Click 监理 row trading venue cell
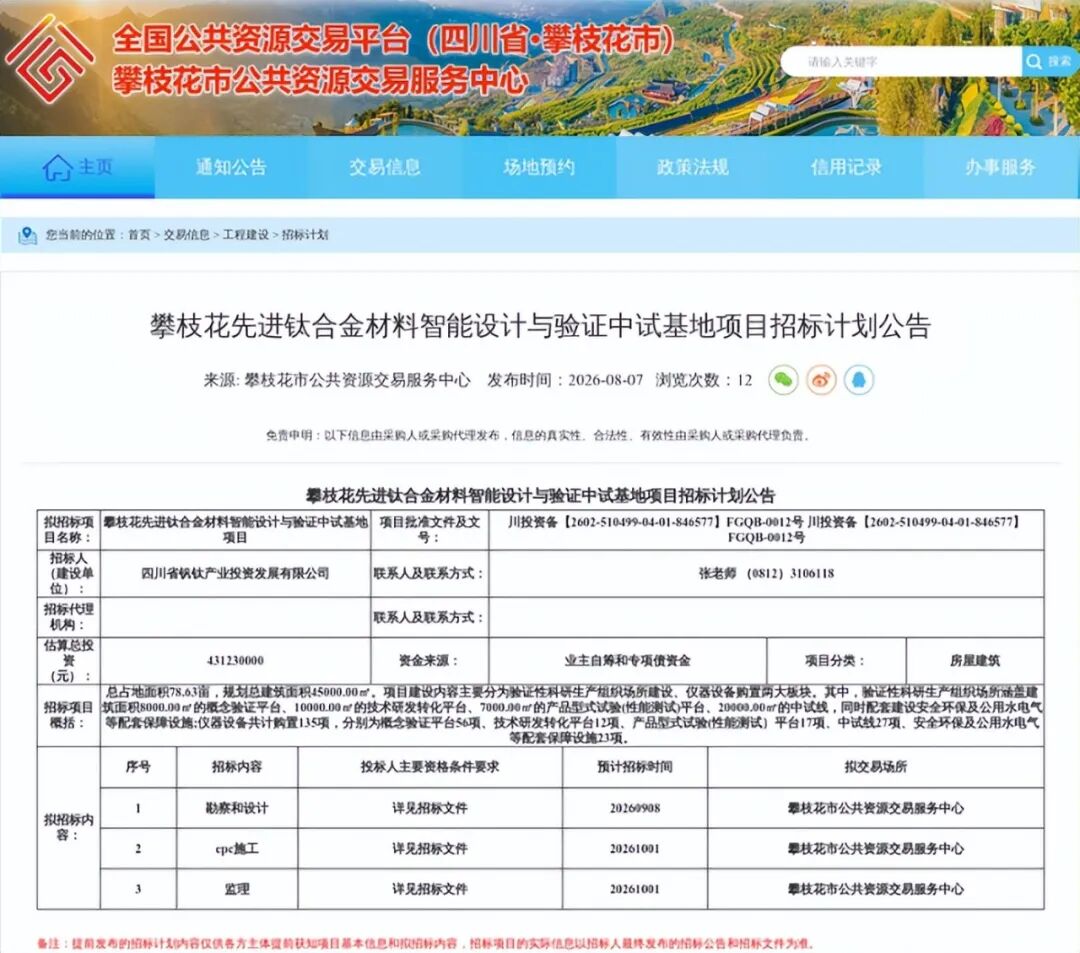This screenshot has width=1080, height=953. [x=875, y=889]
